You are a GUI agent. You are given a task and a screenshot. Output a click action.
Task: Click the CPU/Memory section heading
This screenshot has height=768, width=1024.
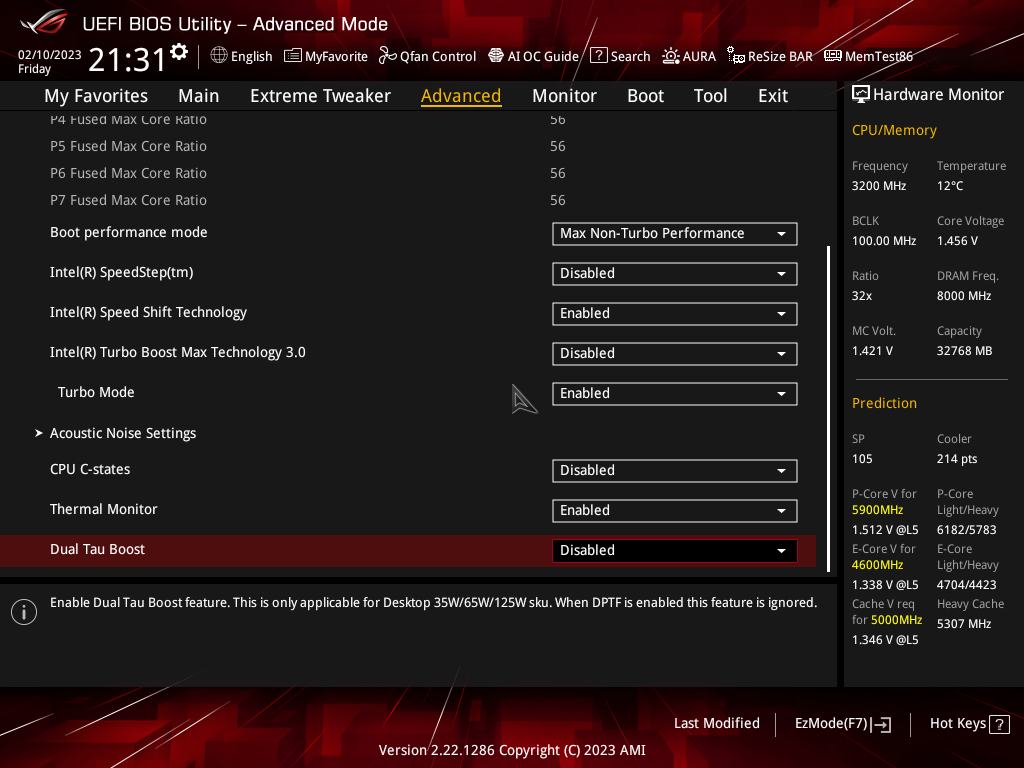(894, 130)
